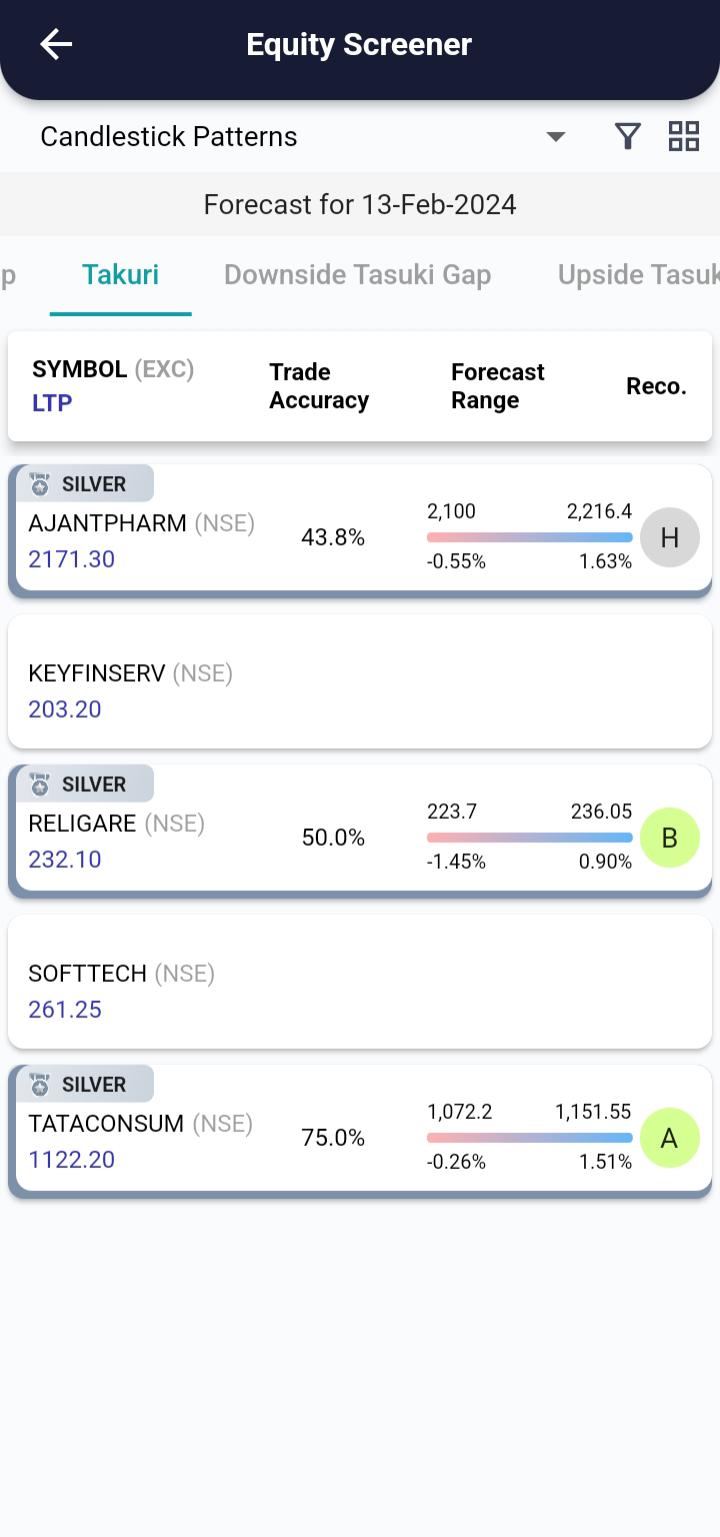Tap the Forecast Range column header

point(497,386)
